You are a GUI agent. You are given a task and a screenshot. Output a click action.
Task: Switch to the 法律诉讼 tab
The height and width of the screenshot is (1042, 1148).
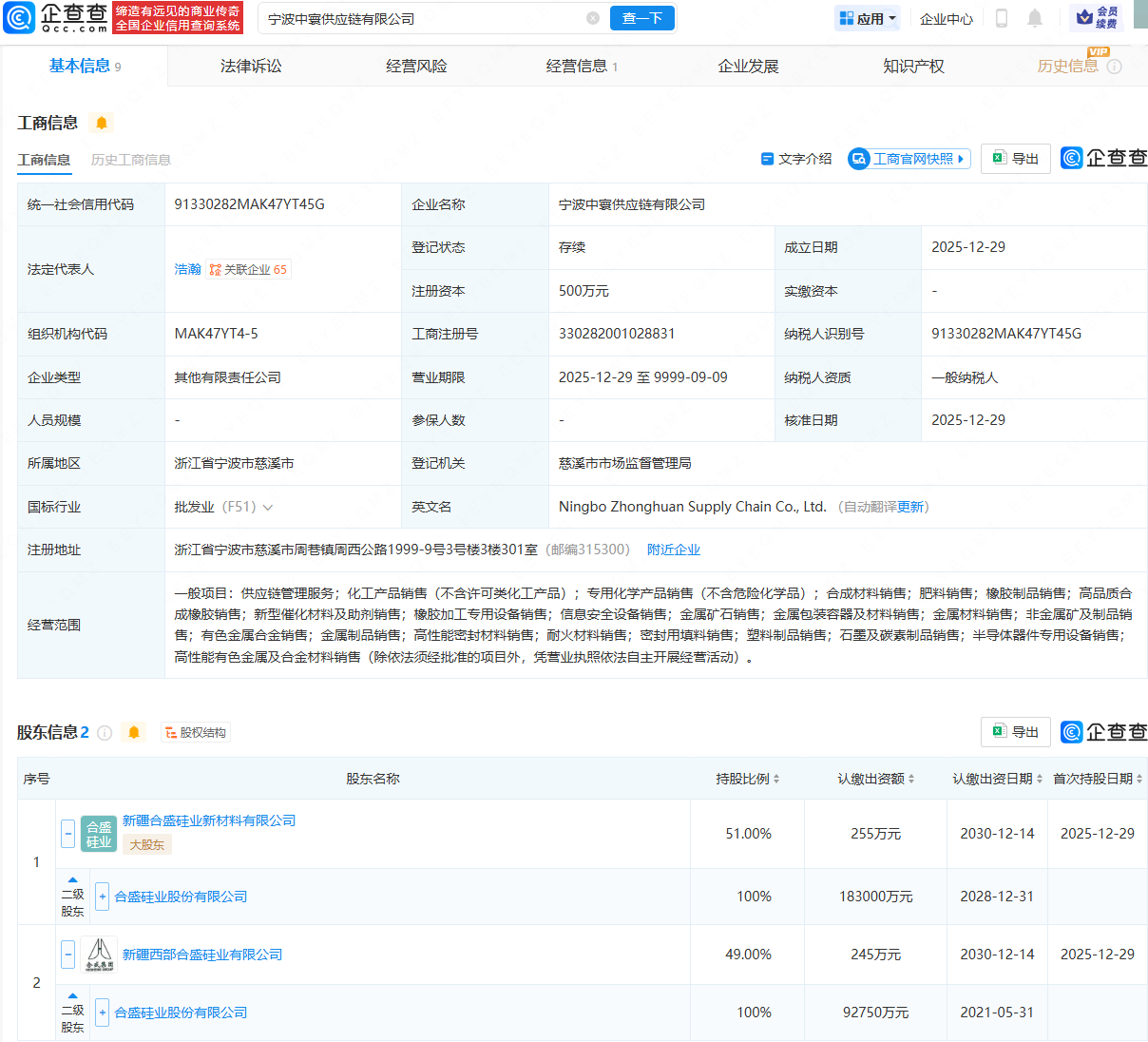point(251,66)
